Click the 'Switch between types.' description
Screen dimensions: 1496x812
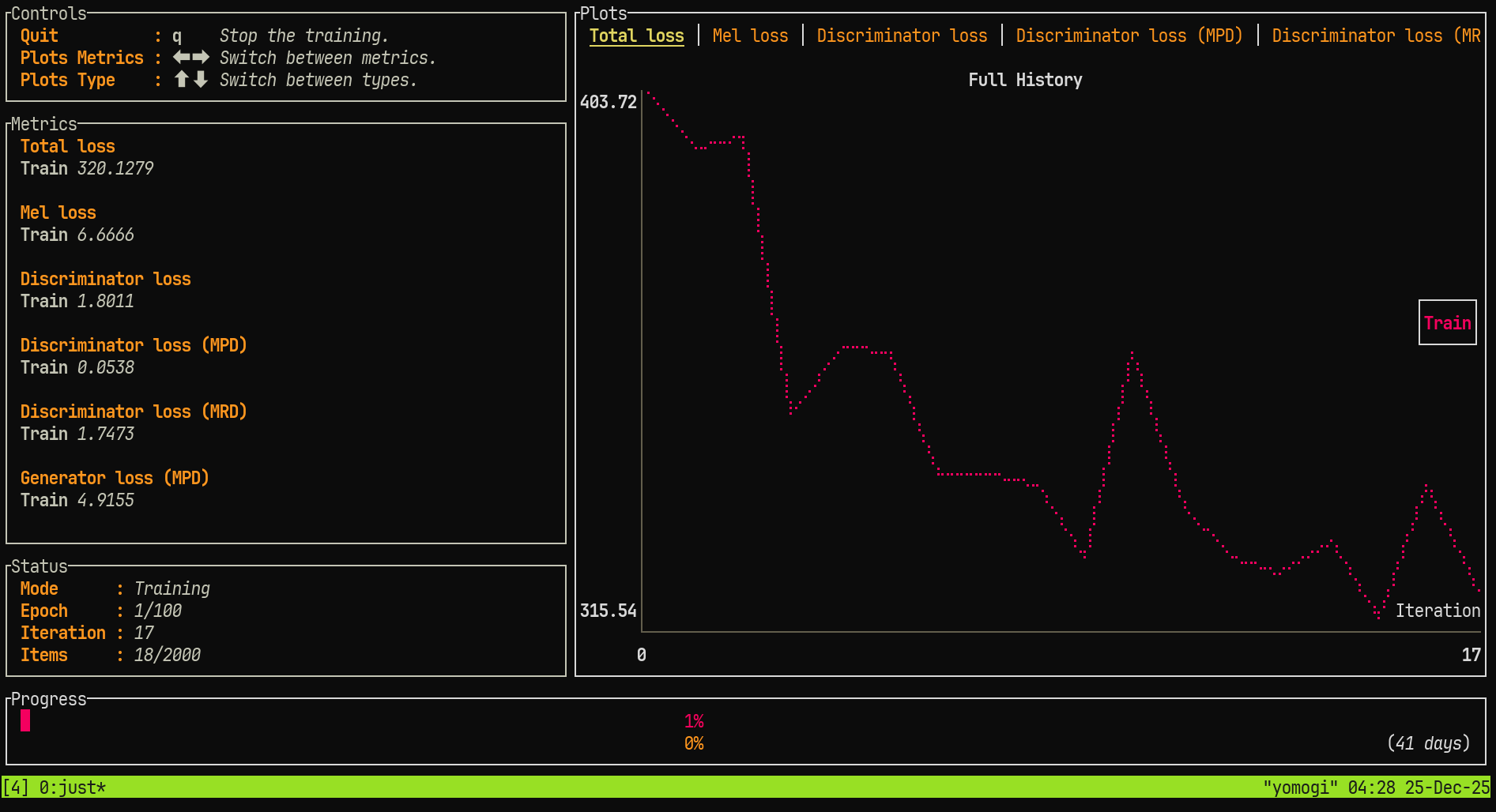pyautogui.click(x=318, y=80)
